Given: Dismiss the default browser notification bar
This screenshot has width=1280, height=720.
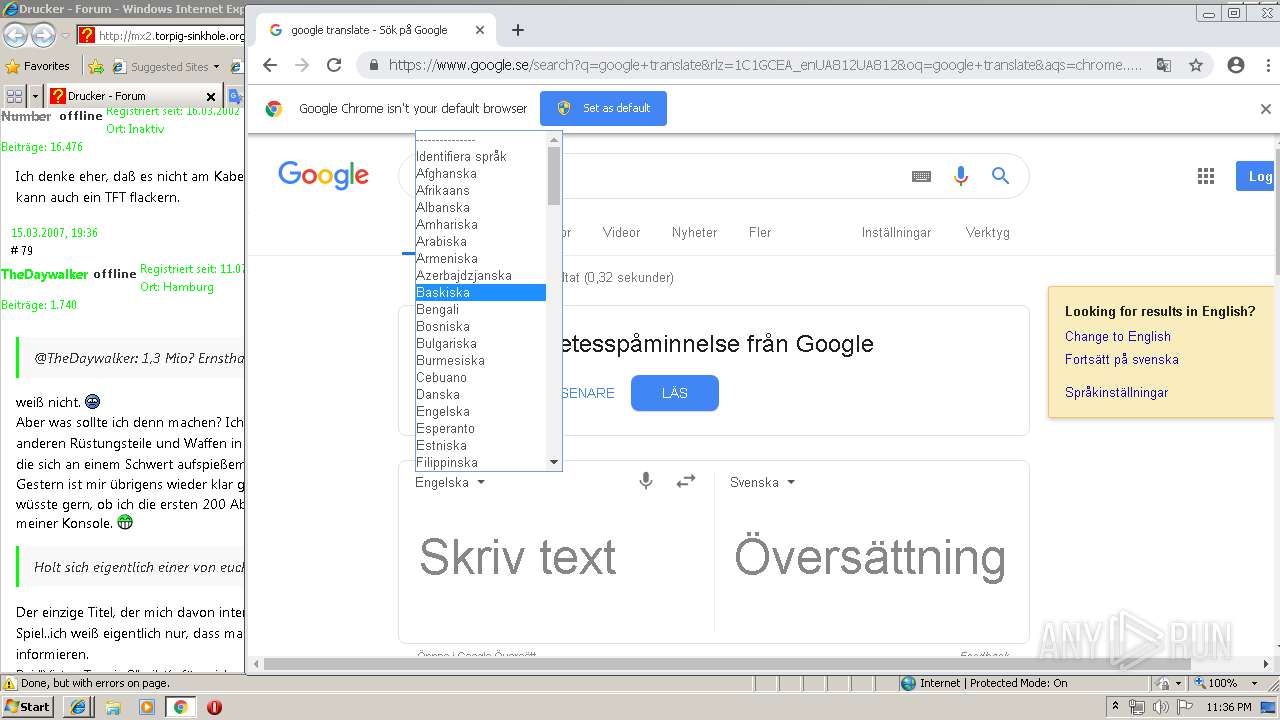Looking at the screenshot, I should point(1265,109).
